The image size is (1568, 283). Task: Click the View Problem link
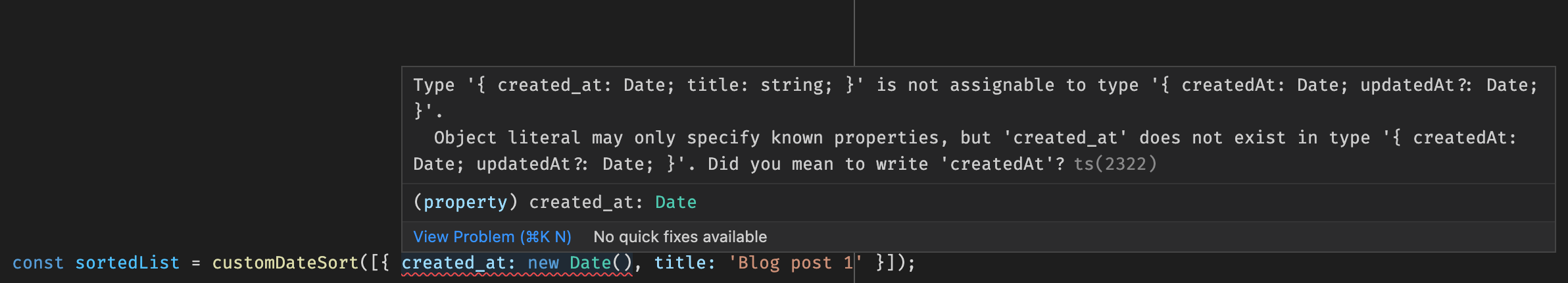tap(492, 237)
